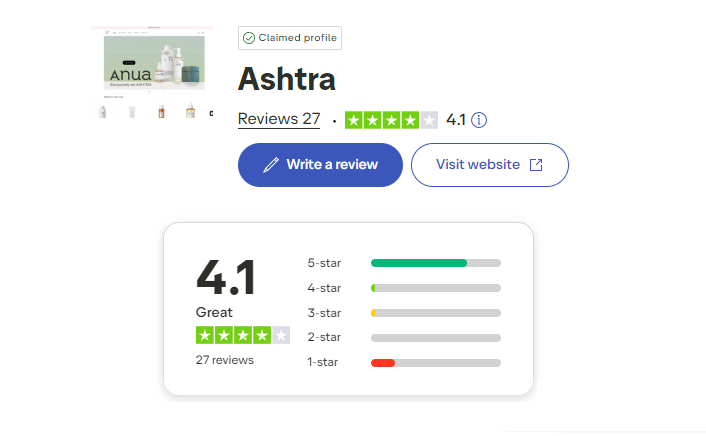
Task: Click the header star rating icons
Action: pos(391,120)
